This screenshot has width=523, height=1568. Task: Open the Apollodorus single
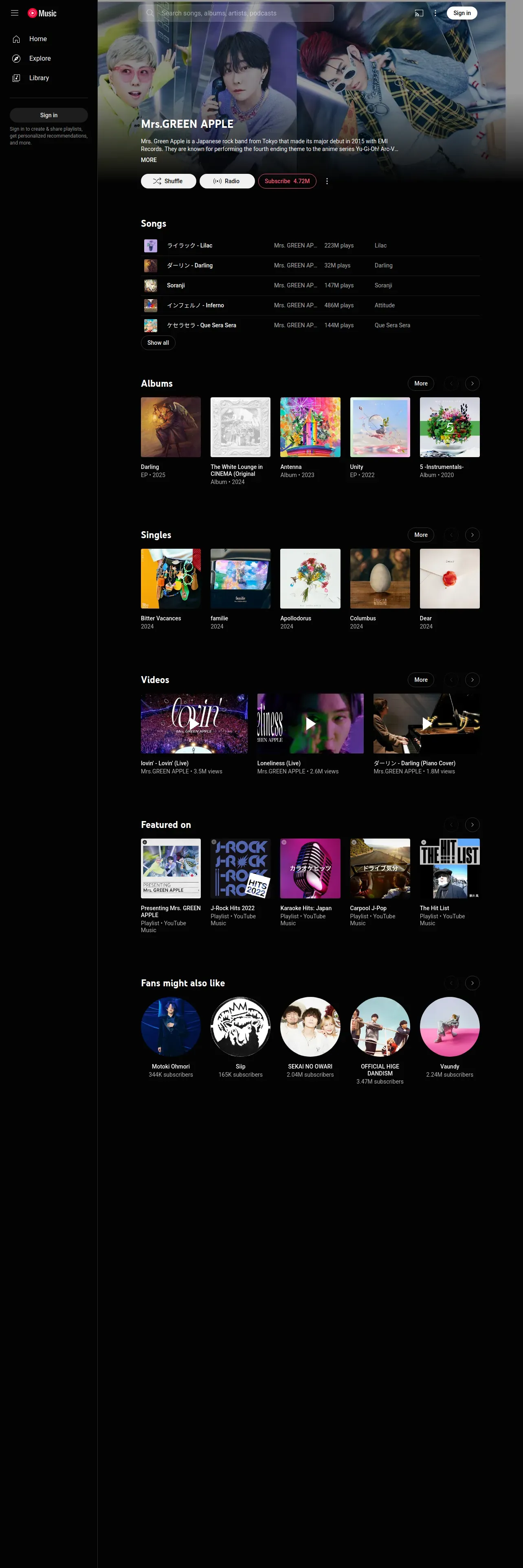coord(310,579)
